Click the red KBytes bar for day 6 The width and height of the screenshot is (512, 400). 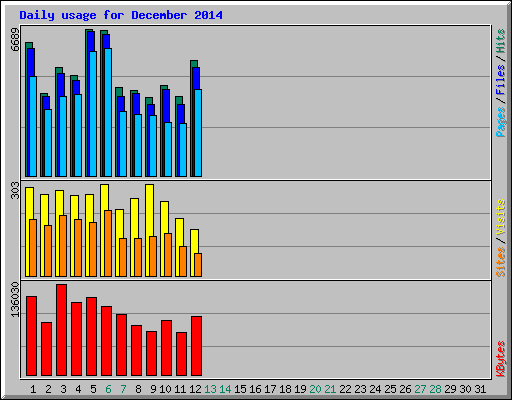click(x=106, y=341)
